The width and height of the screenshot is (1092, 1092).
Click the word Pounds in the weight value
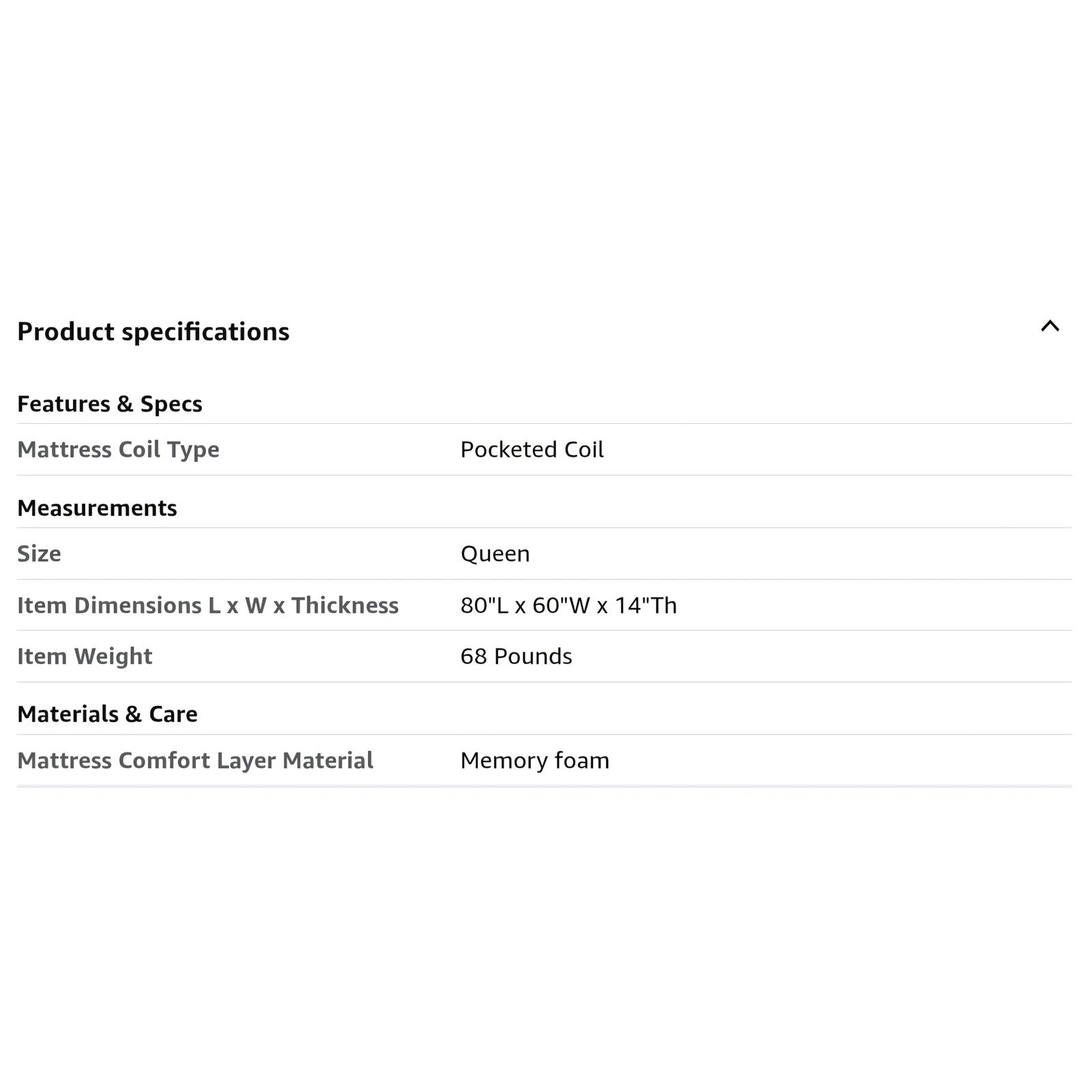(533, 657)
